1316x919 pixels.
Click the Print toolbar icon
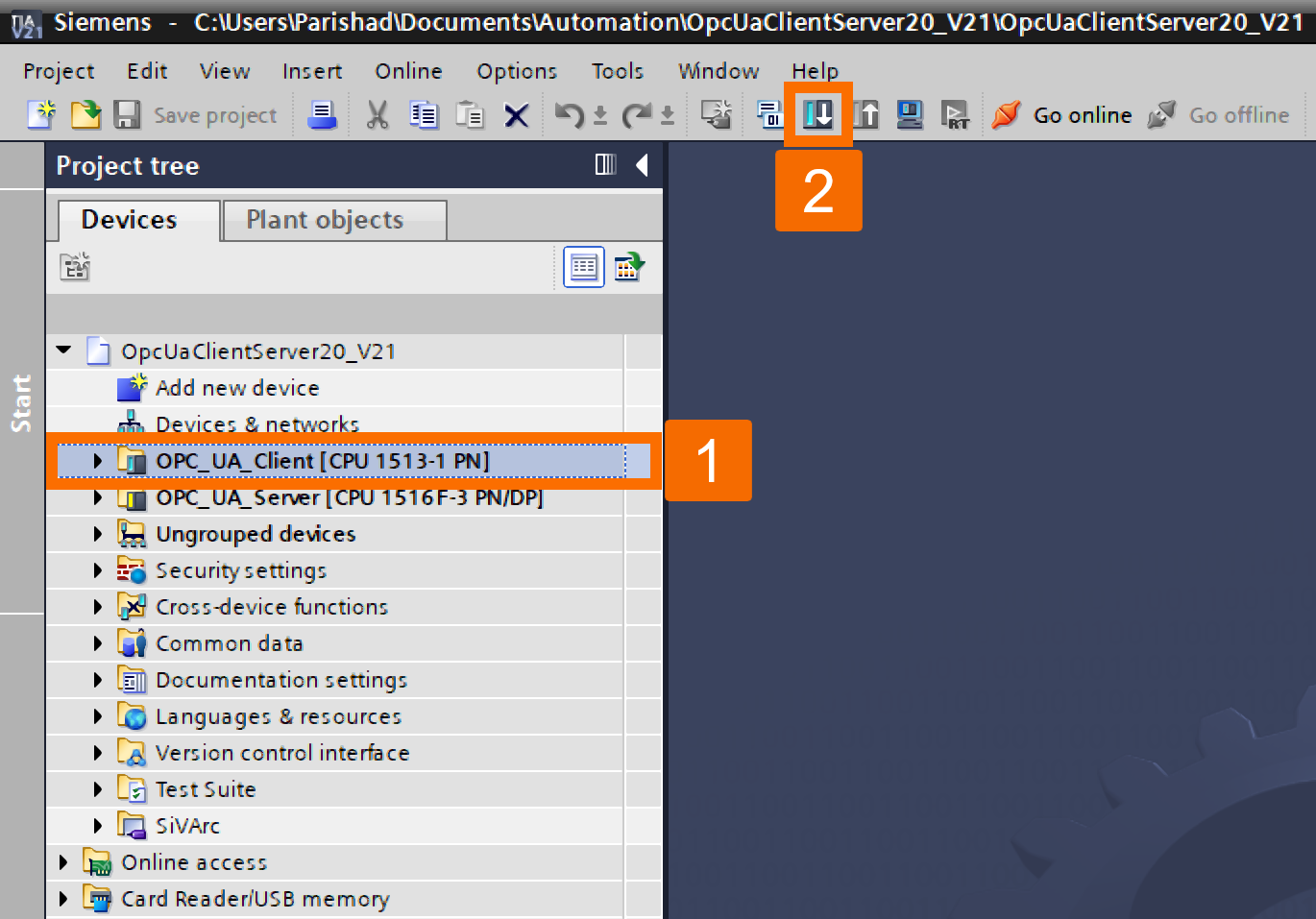tap(322, 115)
